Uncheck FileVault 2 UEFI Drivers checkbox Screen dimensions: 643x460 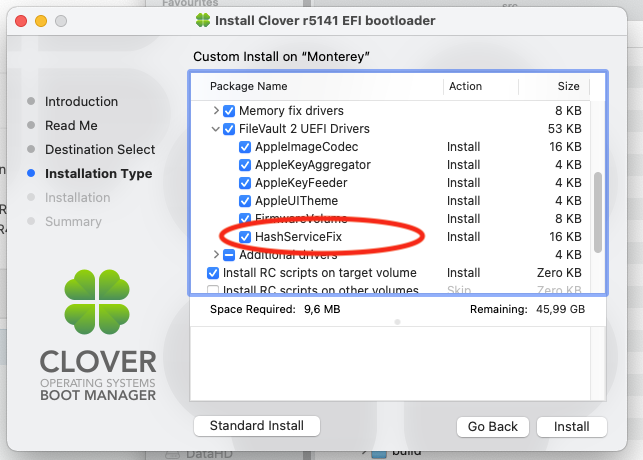tap(229, 129)
